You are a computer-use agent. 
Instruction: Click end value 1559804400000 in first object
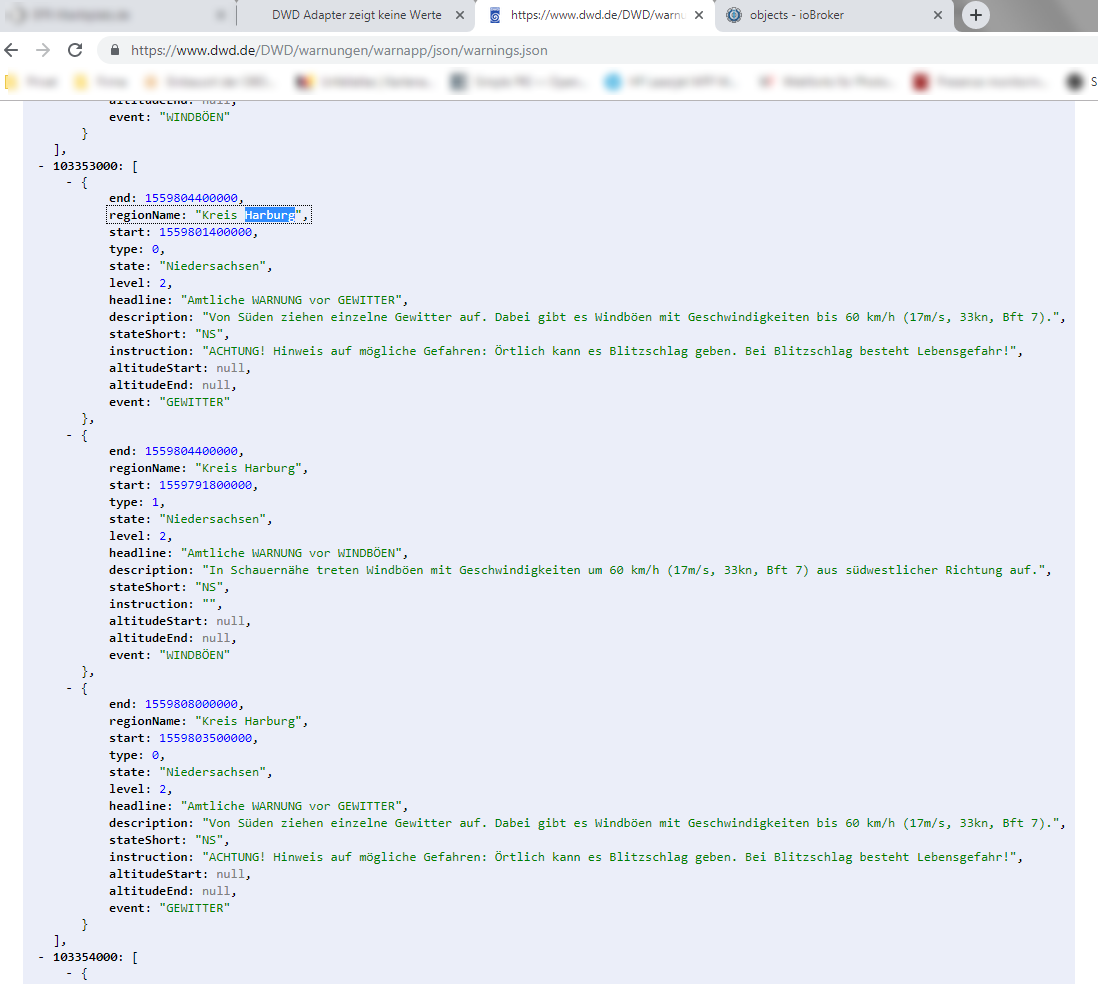(x=191, y=198)
